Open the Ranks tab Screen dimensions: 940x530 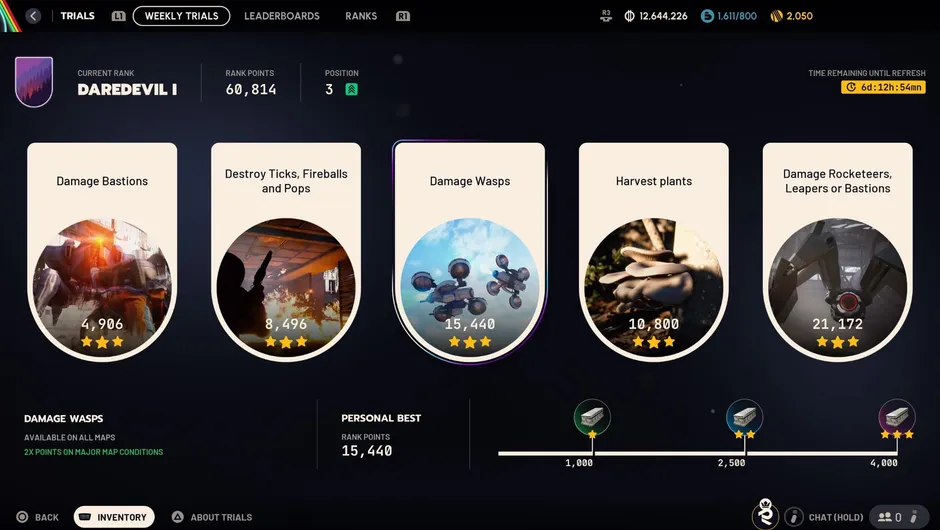pyautogui.click(x=361, y=16)
